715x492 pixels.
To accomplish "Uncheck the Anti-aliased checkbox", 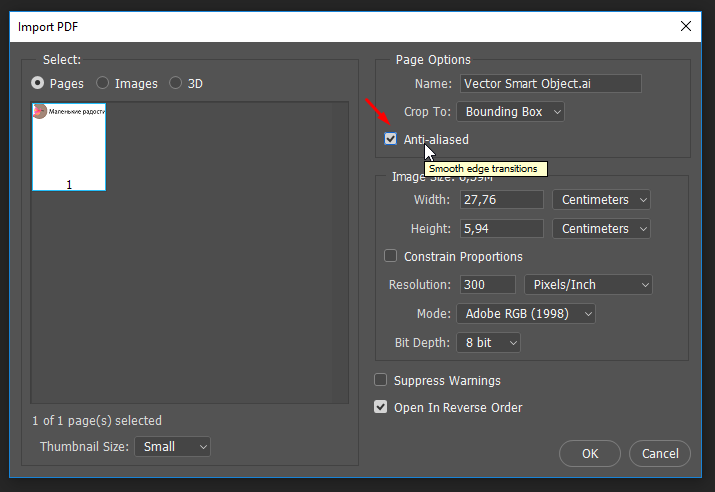I will tap(391, 140).
